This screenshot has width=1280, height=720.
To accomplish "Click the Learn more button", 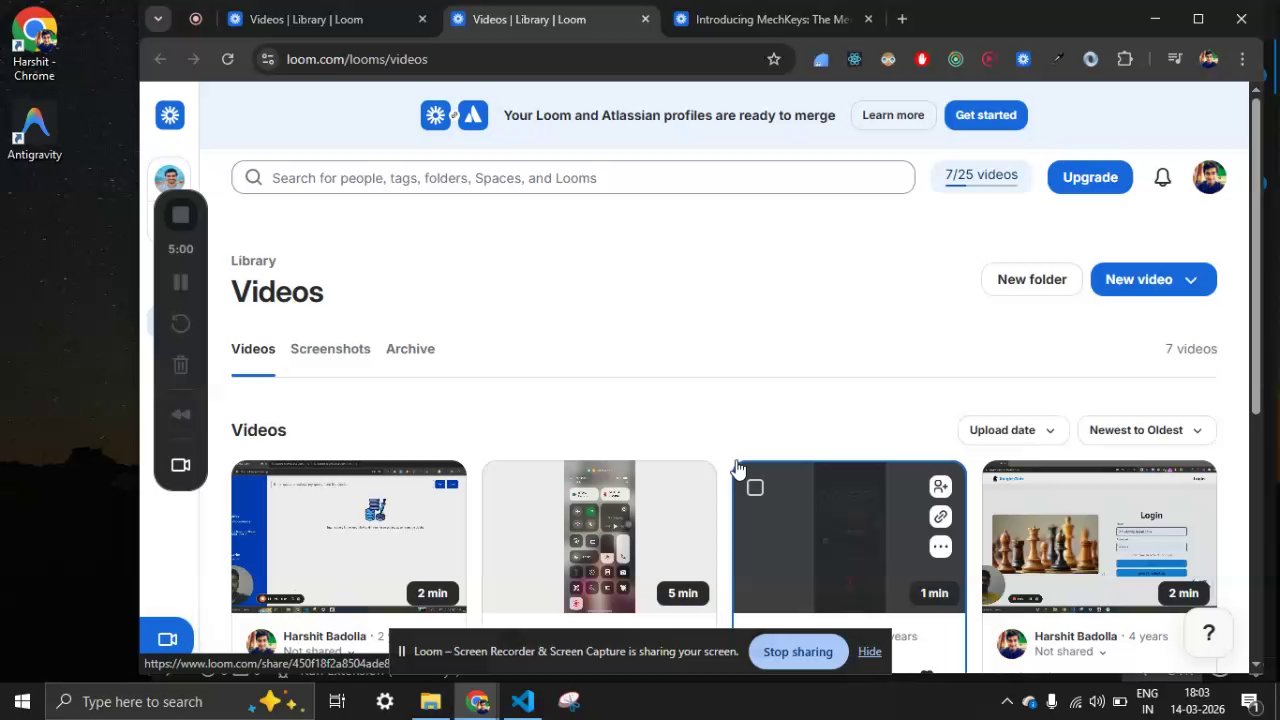I will [x=893, y=115].
